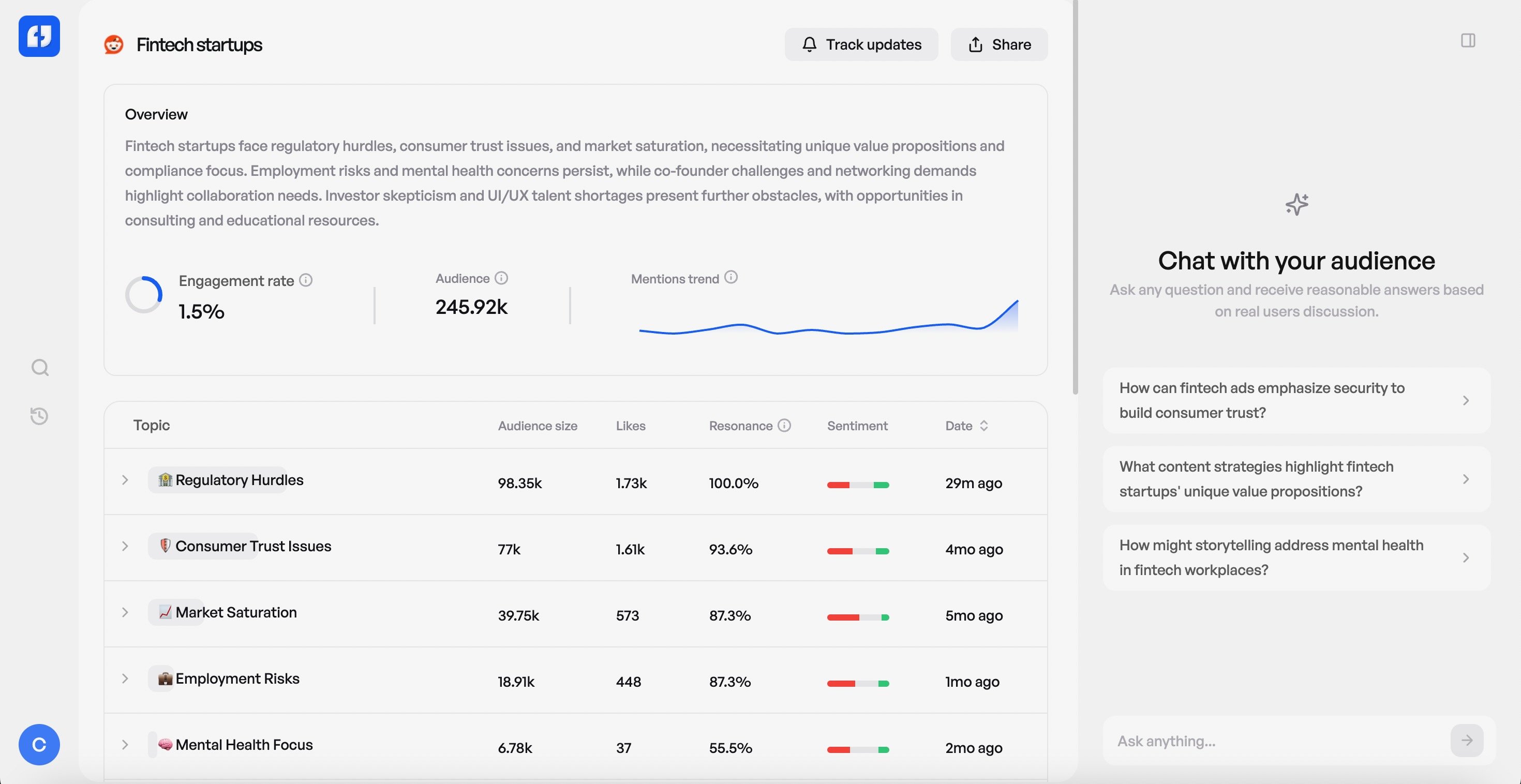The width and height of the screenshot is (1521, 784).
Task: Click the Audience info icon
Action: tap(501, 278)
